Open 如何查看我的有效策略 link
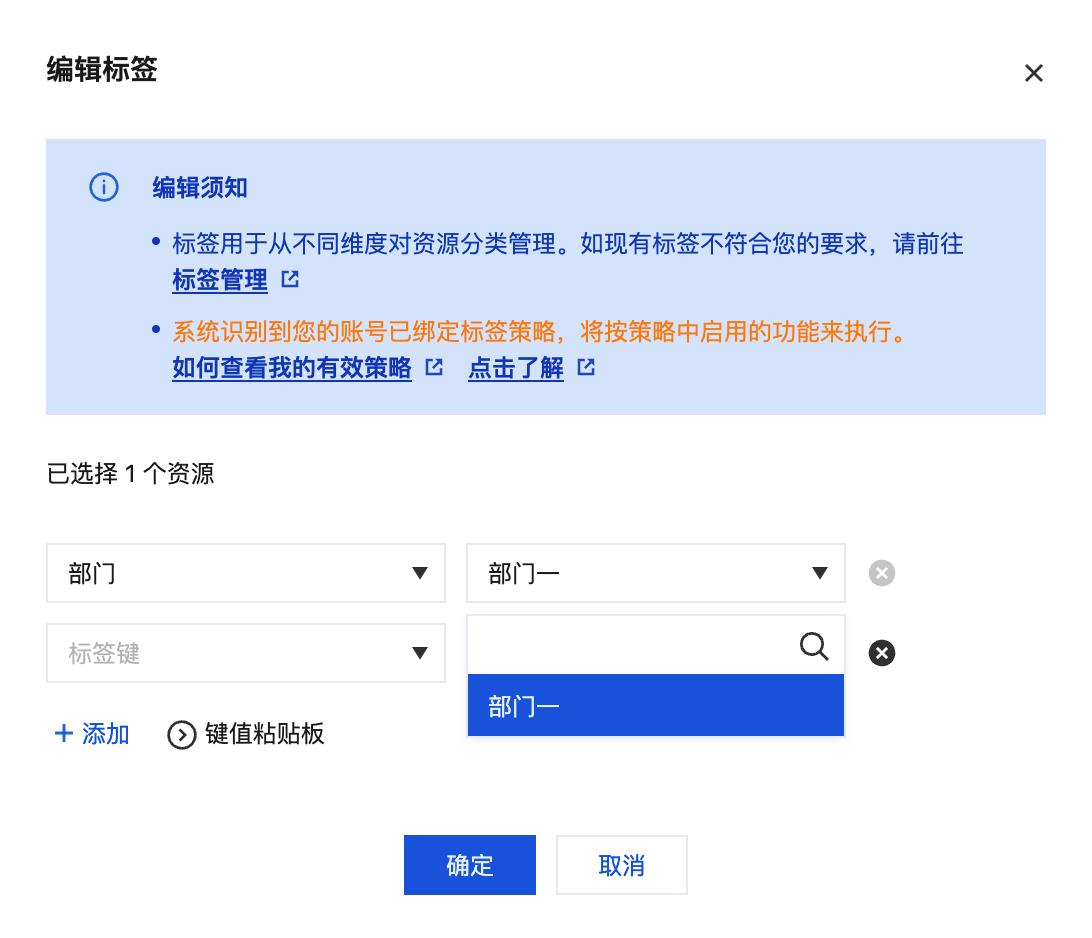Screen dimensions: 1092x938 click(x=292, y=368)
